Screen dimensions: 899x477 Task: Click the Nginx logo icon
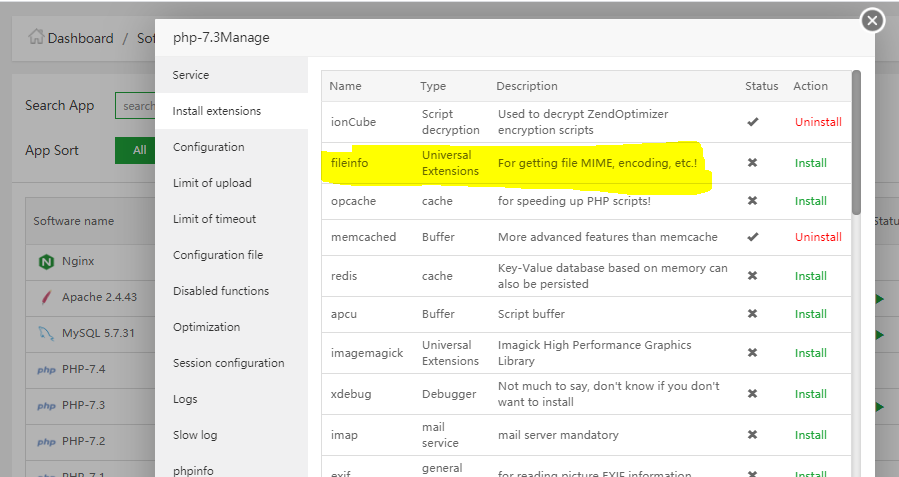pos(45,261)
